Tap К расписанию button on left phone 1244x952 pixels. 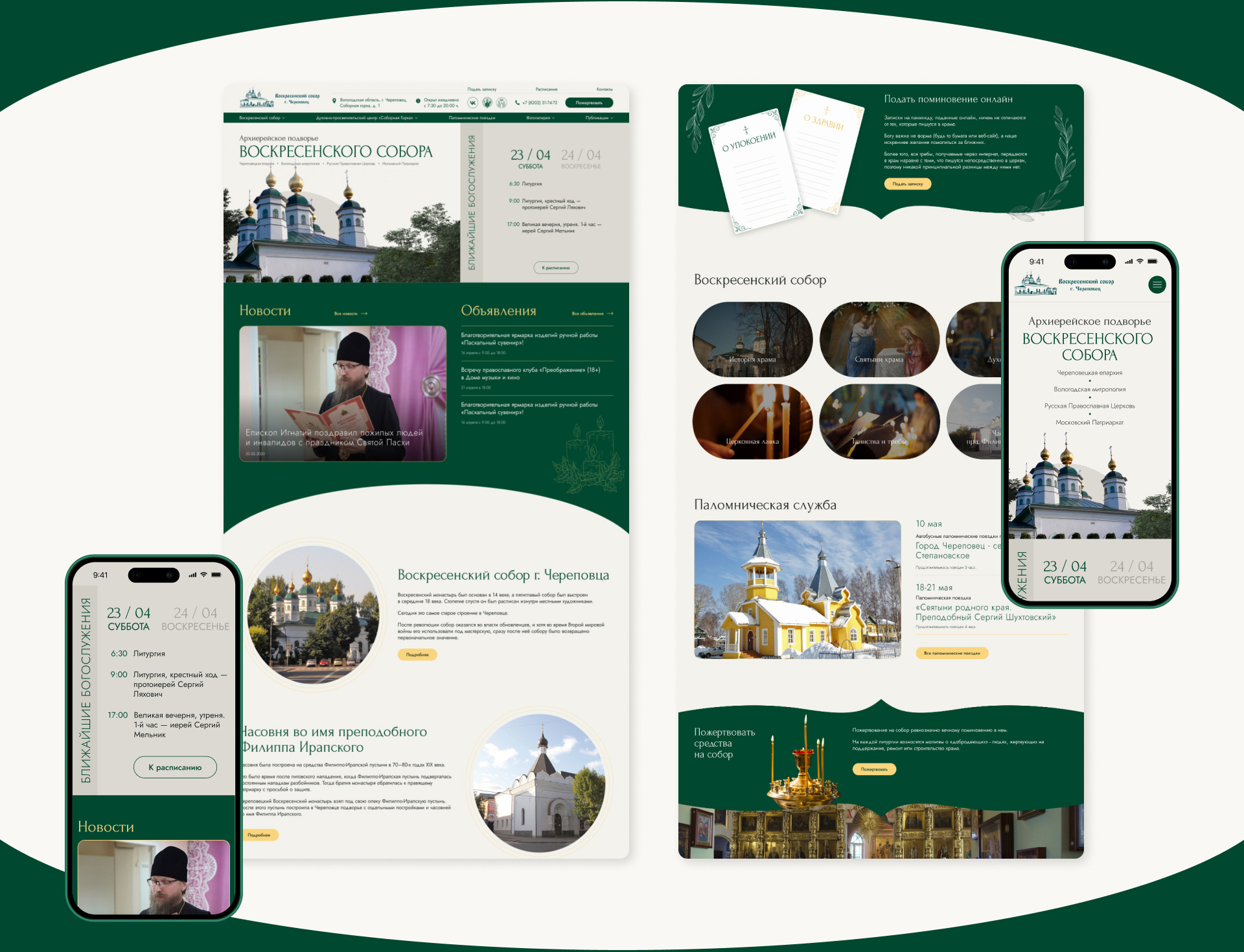[175, 767]
